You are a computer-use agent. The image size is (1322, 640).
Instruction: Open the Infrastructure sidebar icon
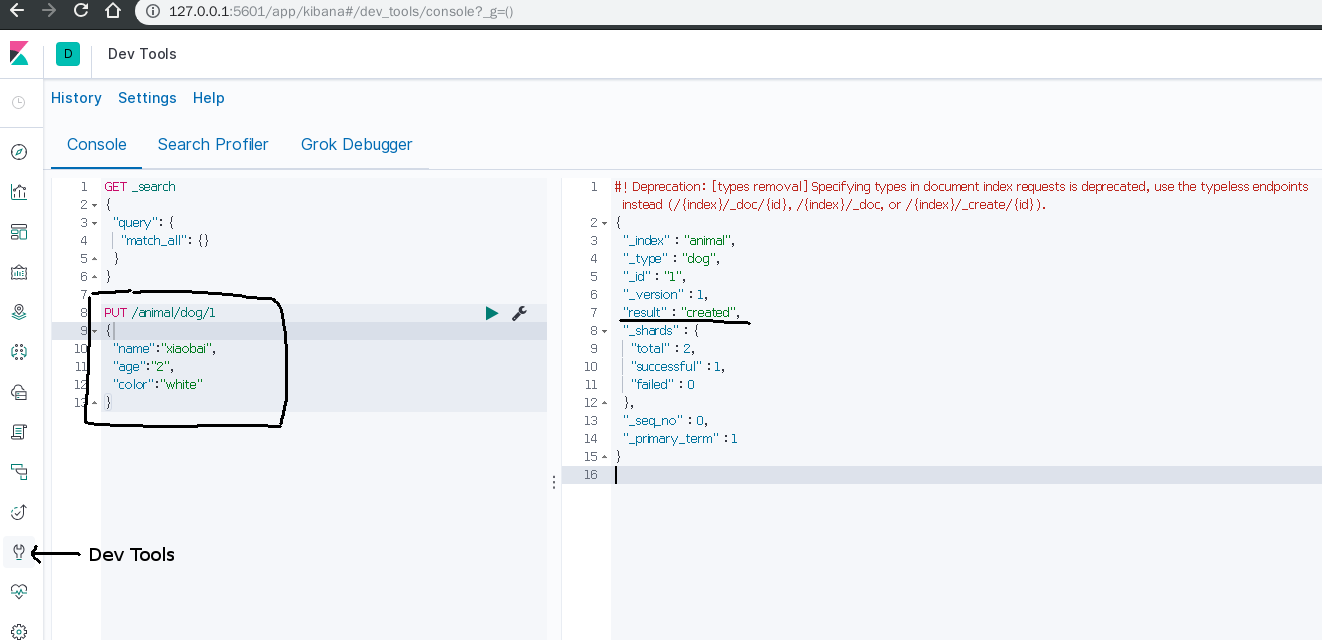(x=18, y=392)
